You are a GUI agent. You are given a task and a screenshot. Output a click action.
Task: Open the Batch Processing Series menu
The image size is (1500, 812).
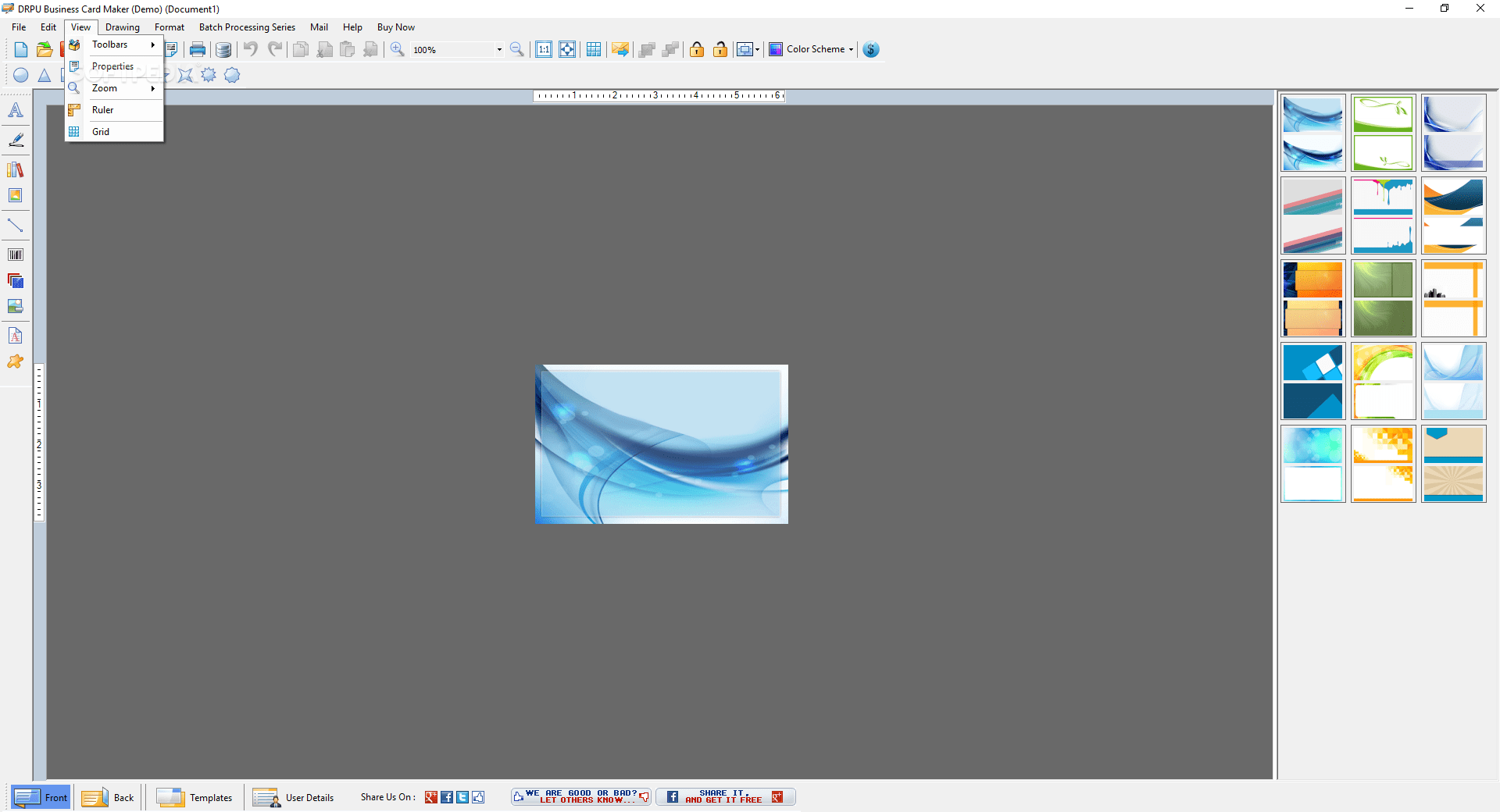pos(246,27)
